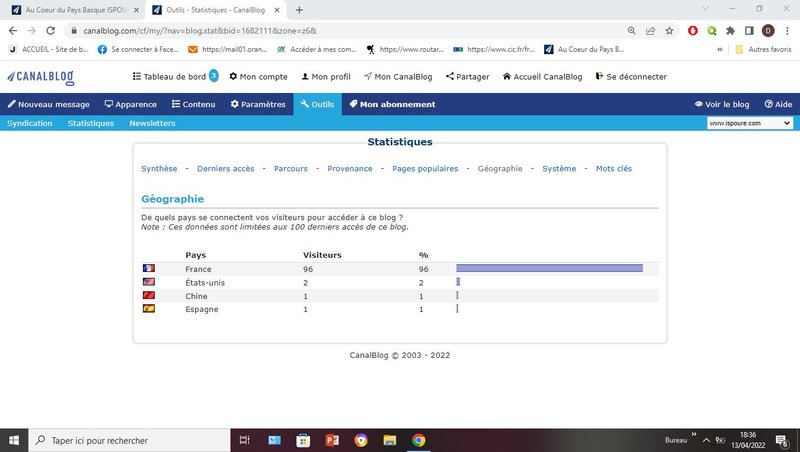Click Voir le blog

722,104
